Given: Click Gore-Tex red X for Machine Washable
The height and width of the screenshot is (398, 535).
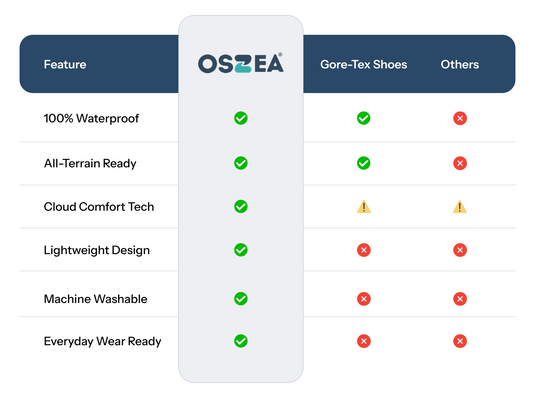Looking at the screenshot, I should tap(364, 299).
